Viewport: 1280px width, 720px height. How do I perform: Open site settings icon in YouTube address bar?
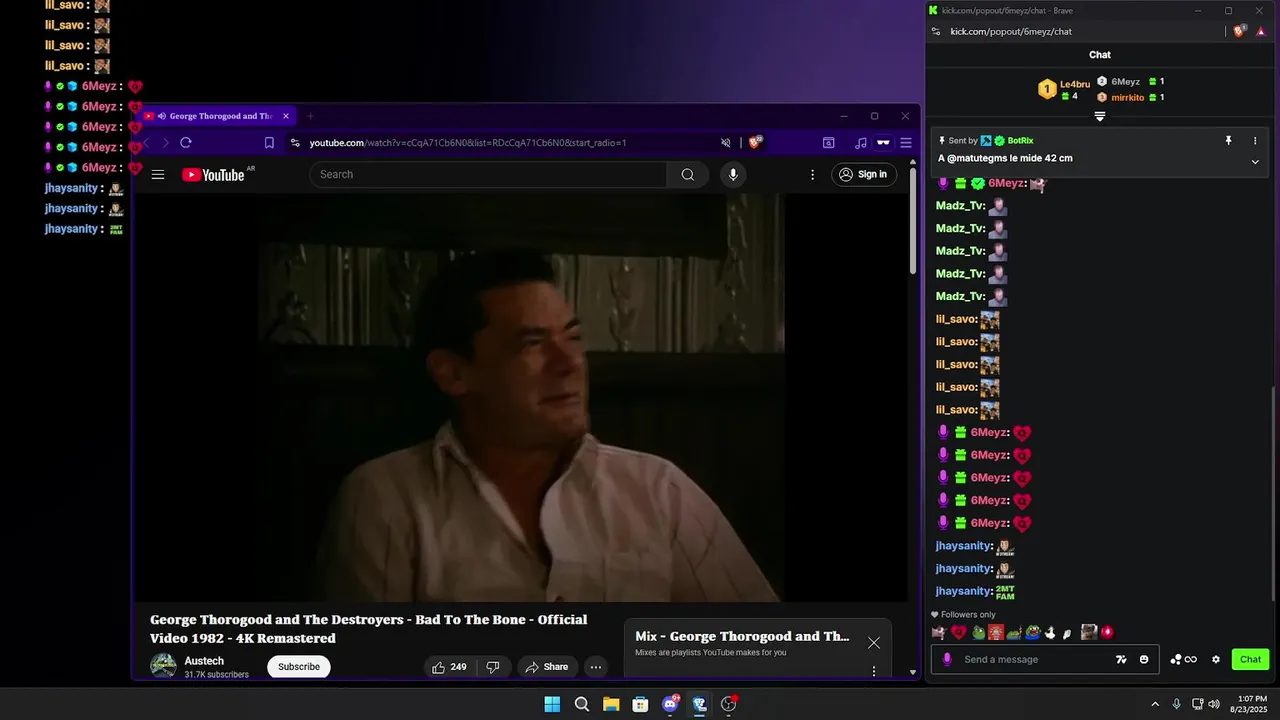coord(294,143)
